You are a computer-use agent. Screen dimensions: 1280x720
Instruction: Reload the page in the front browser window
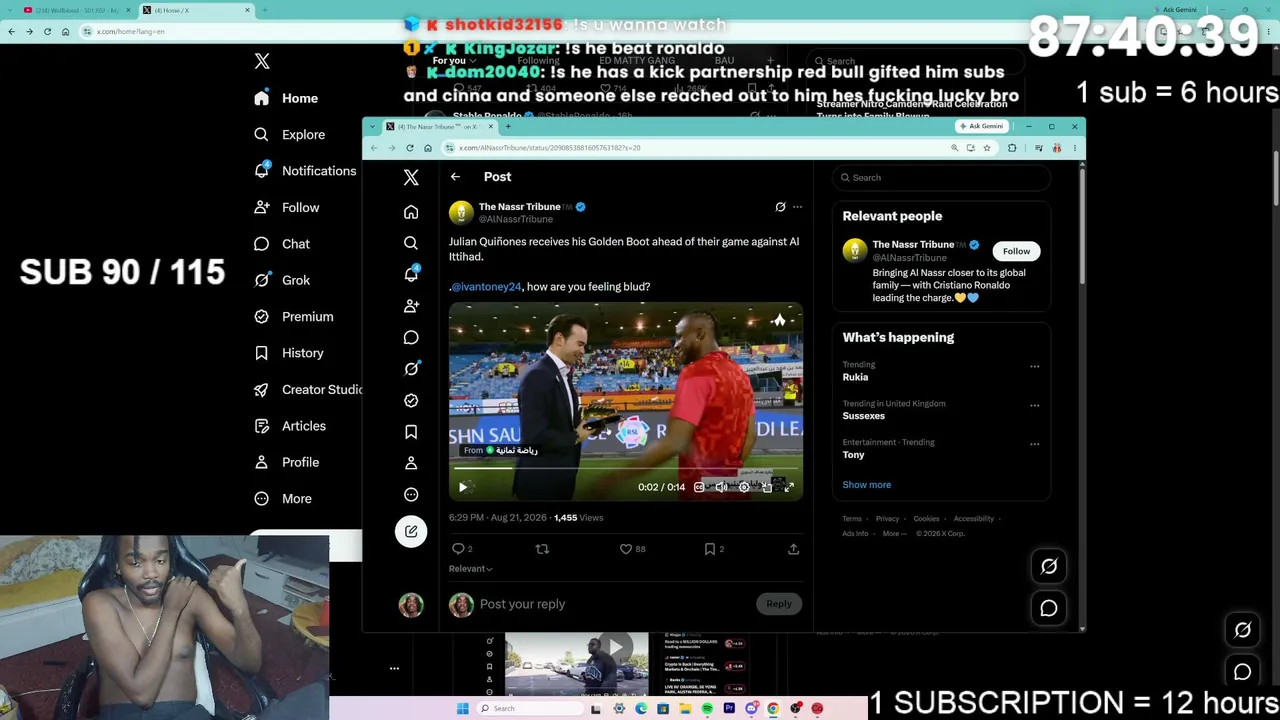[410, 148]
